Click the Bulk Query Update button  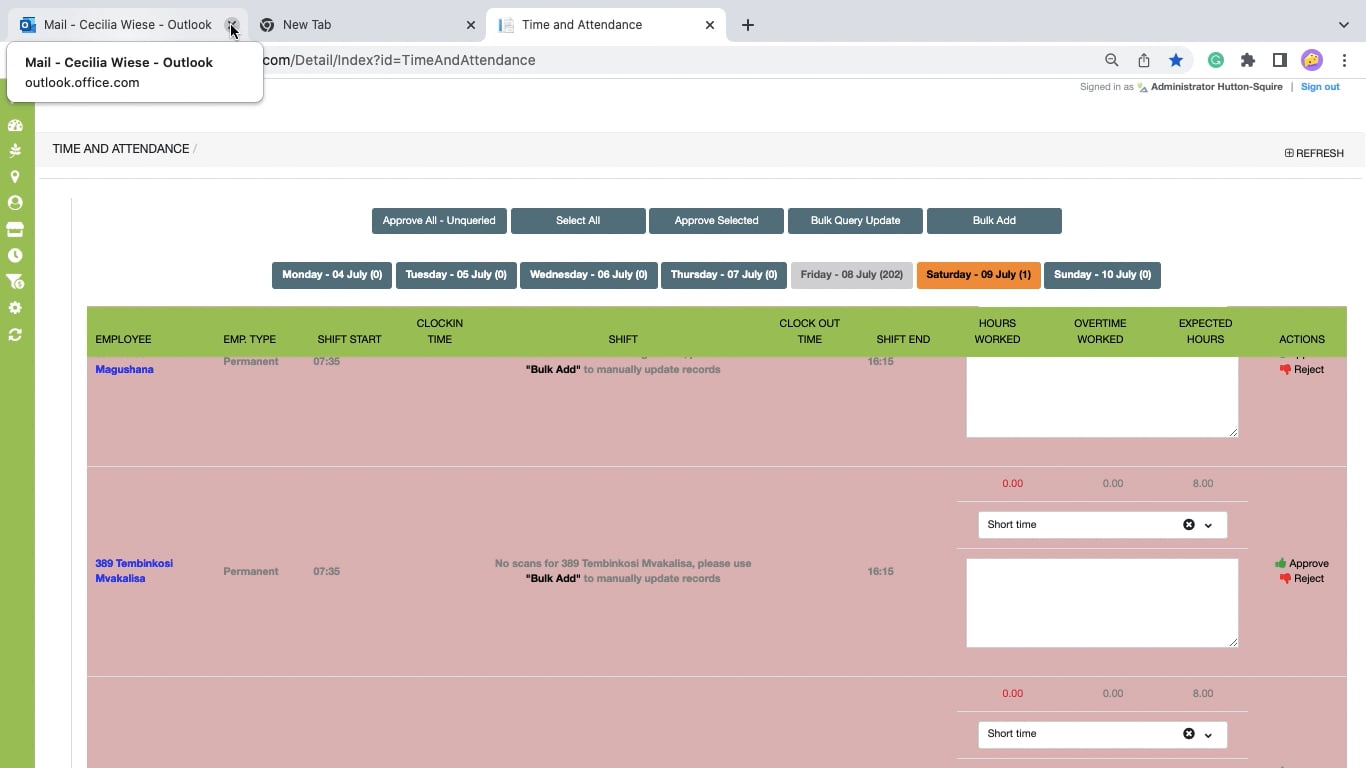click(855, 221)
